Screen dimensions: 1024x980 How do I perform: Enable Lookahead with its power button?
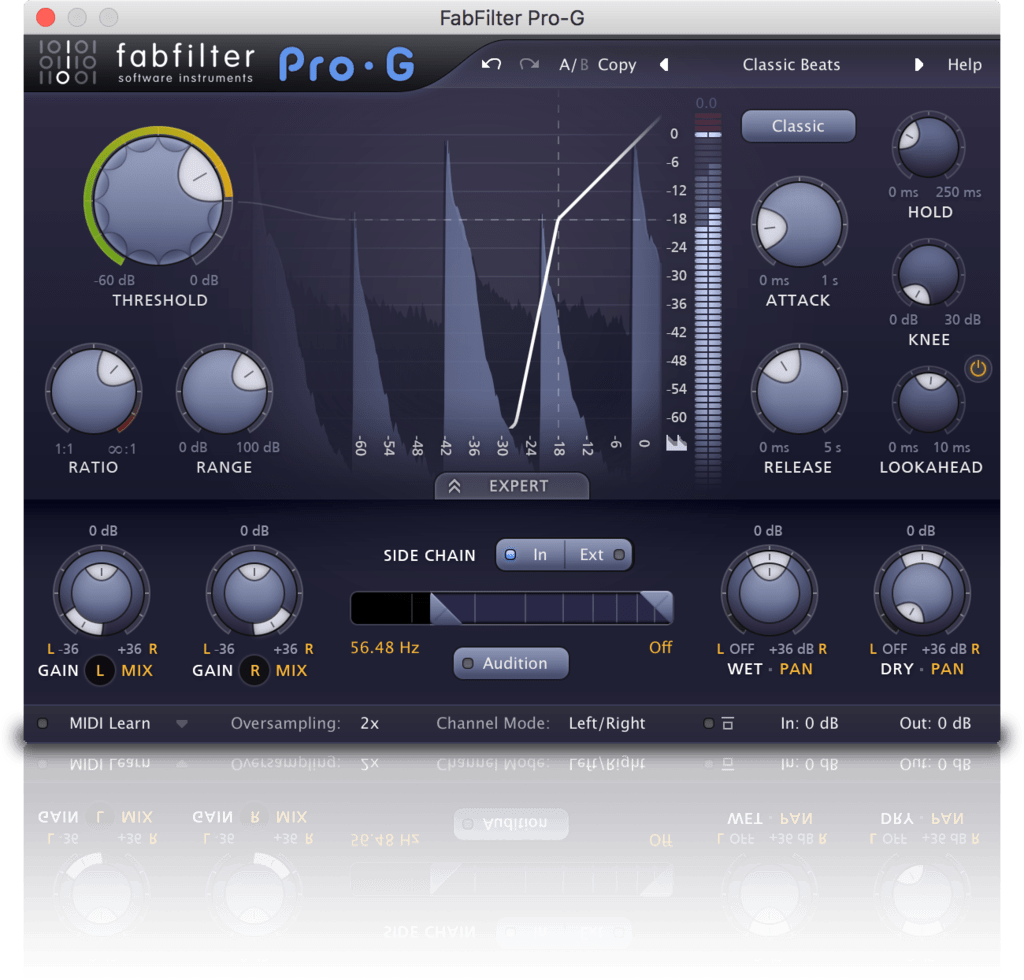tap(978, 369)
